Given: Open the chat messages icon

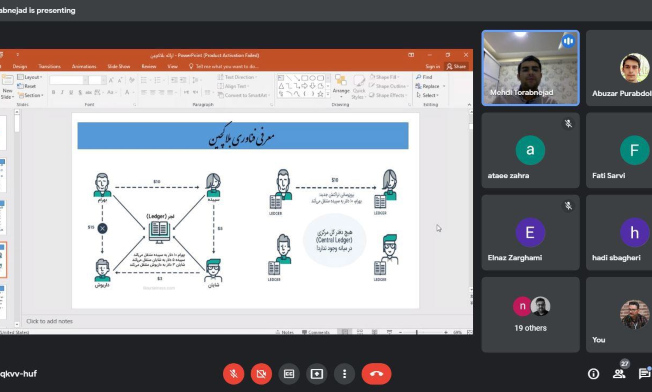Looking at the screenshot, I should click(644, 374).
